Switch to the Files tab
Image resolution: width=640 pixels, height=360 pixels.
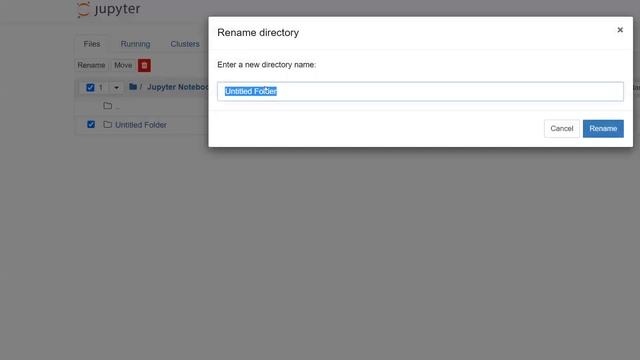click(92, 44)
